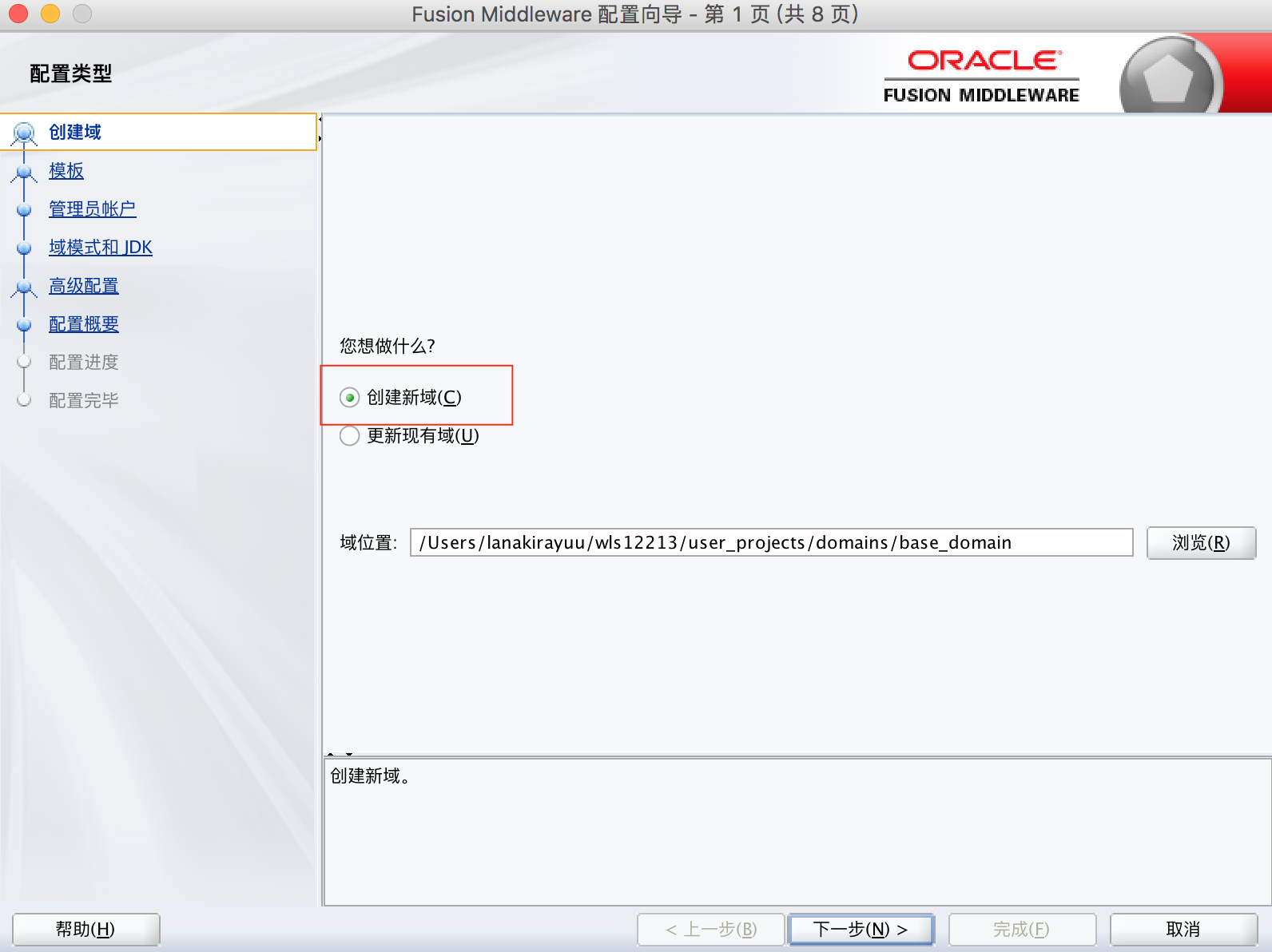
Task: Select the 创建域 step in sidebar
Action: (158, 132)
